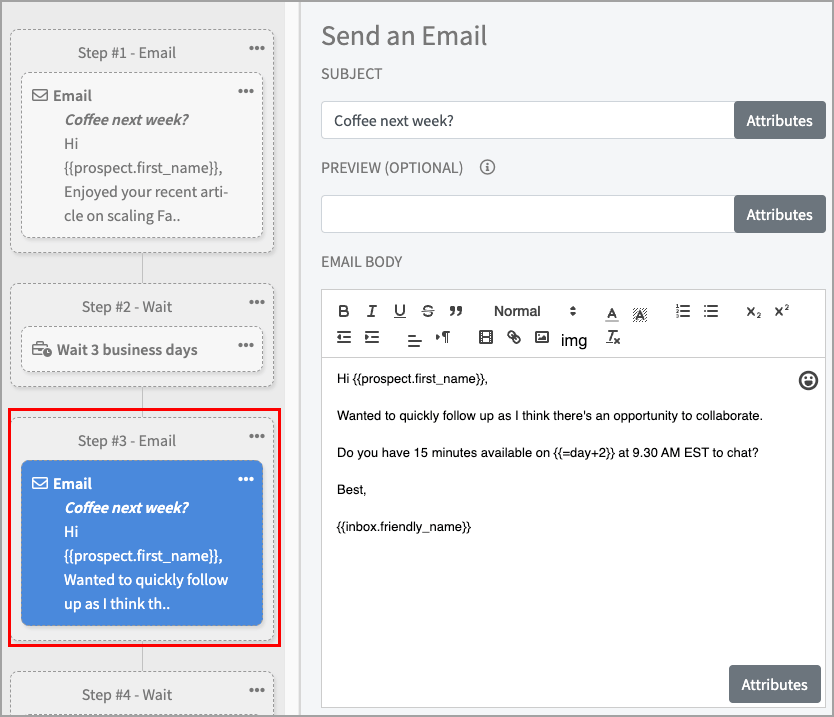
Task: Toggle bold formatting in email body toolbar
Action: [x=344, y=311]
